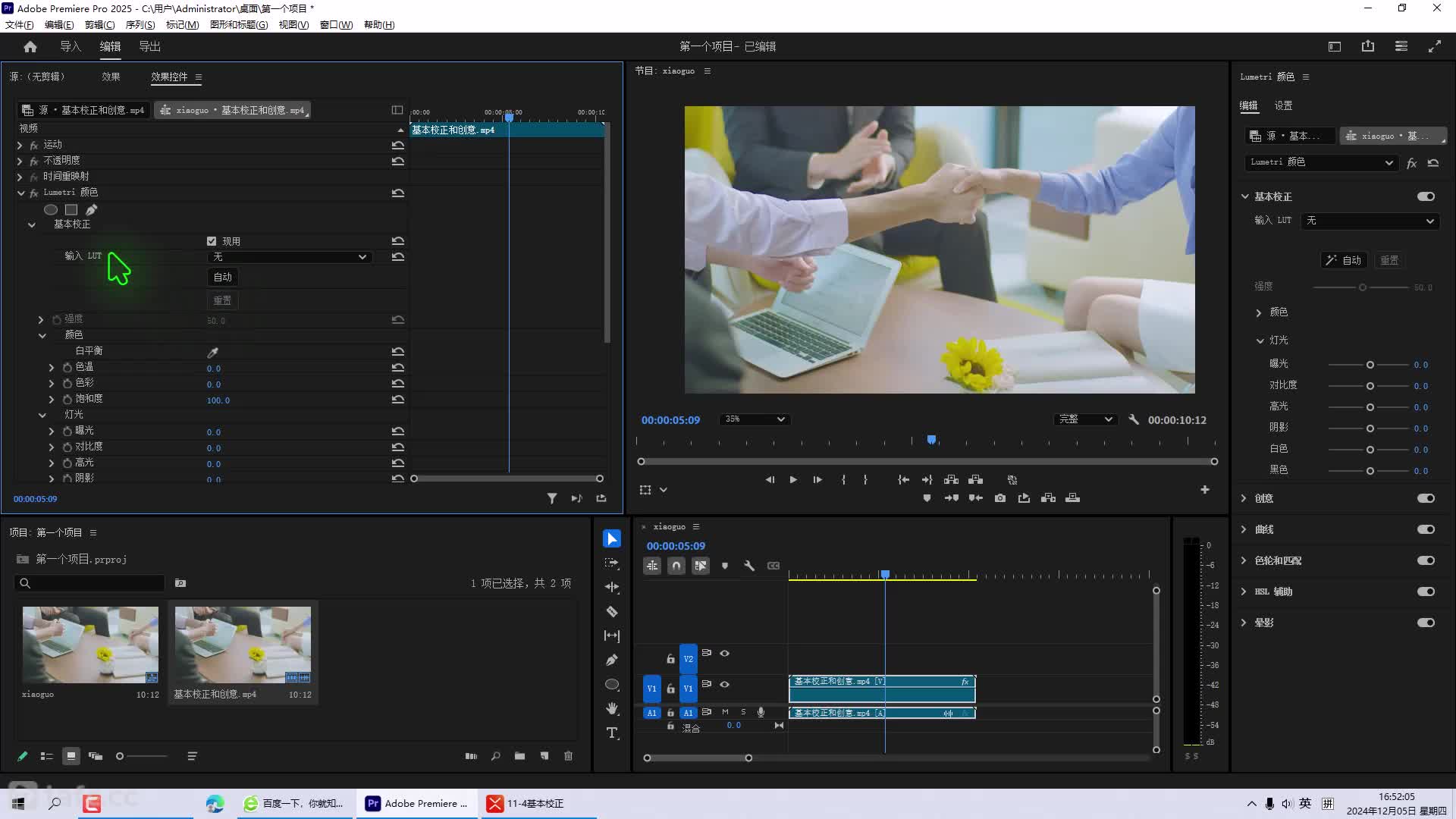The width and height of the screenshot is (1456, 819).
Task: Export frame with camera icon
Action: [x=1000, y=498]
